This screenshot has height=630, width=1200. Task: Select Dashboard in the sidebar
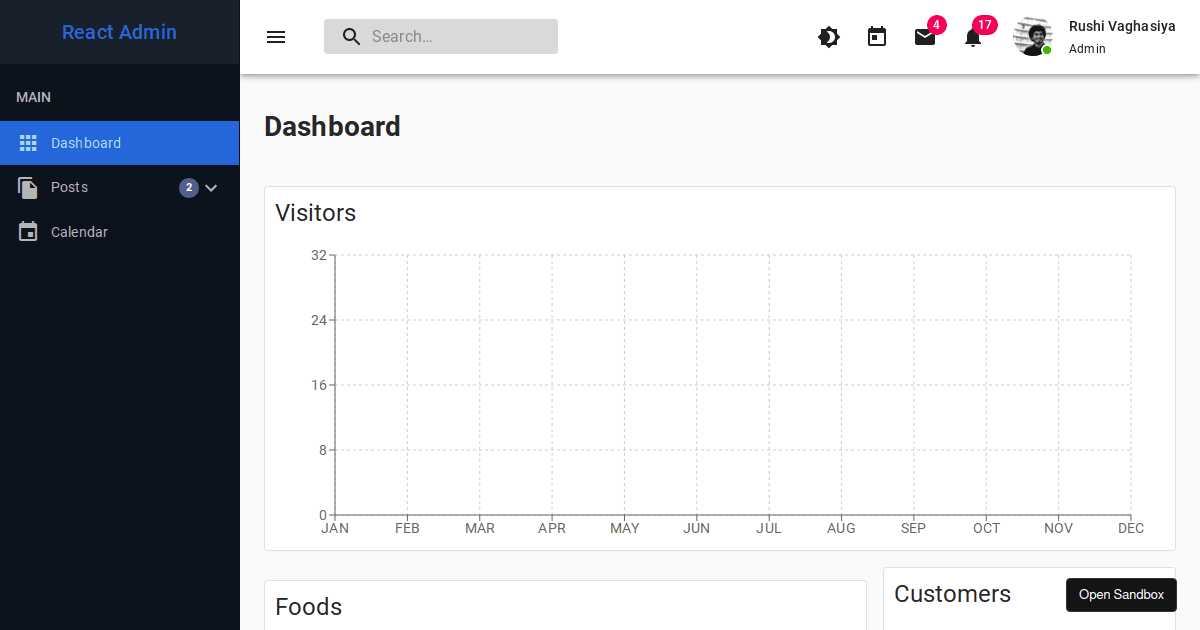[x=120, y=143]
